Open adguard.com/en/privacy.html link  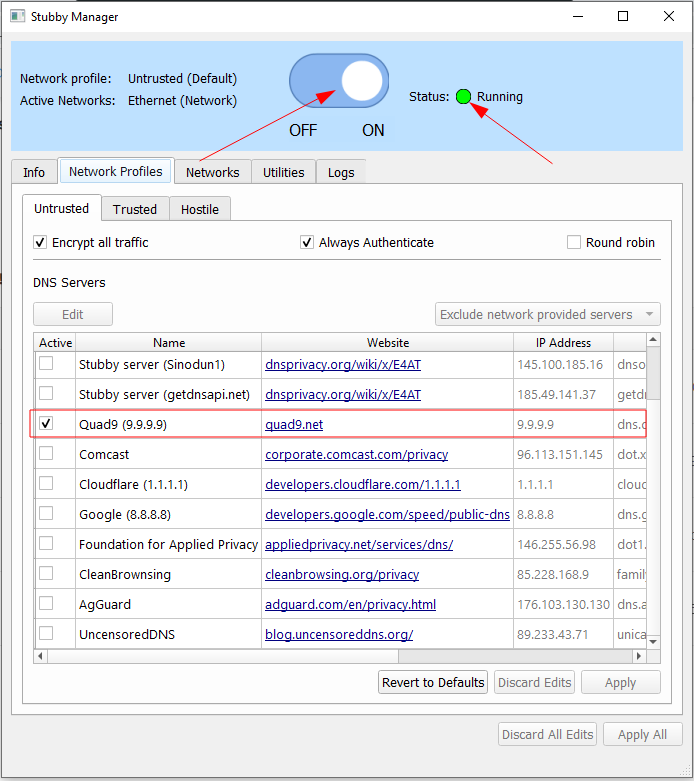(x=350, y=604)
